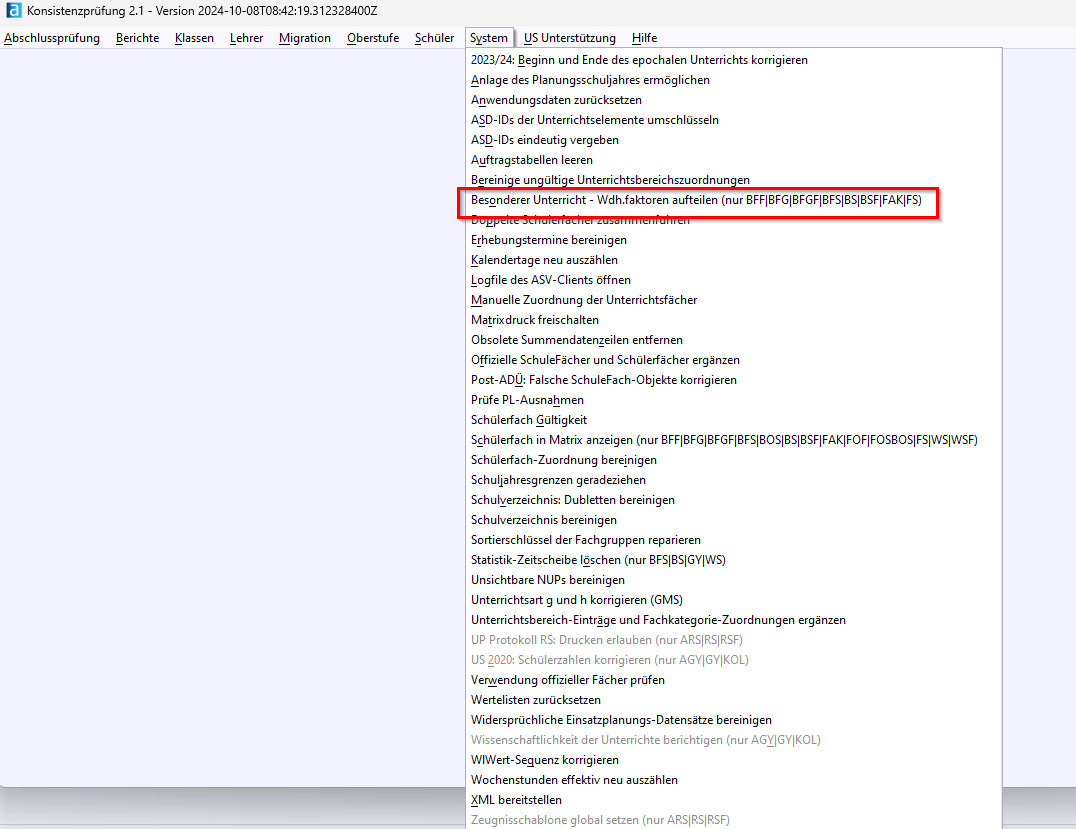Select Anwendungsdaten zurücksetzen
Screen dimensions: 1076x829
(734, 100)
